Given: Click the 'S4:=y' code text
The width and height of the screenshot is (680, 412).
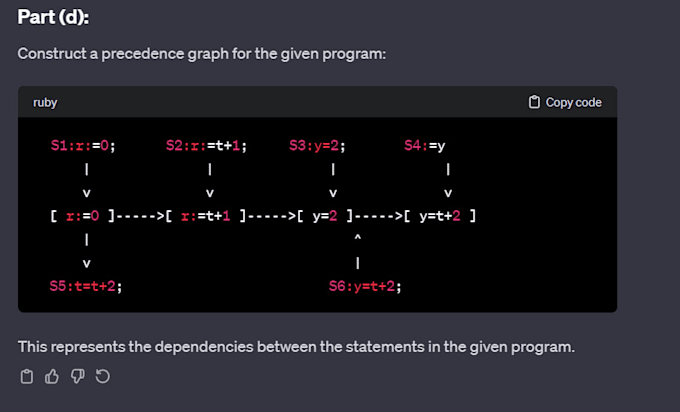Looking at the screenshot, I should [x=425, y=145].
